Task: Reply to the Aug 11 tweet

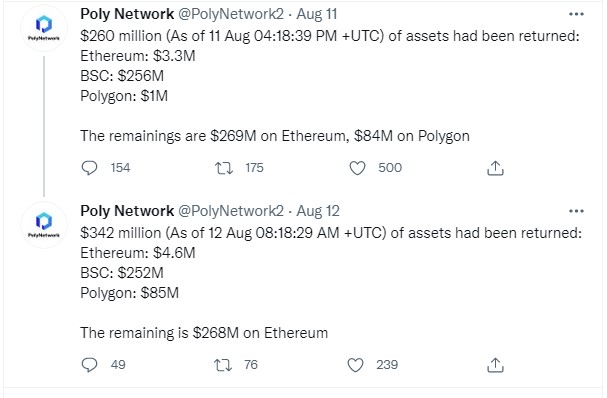Action: (89, 168)
